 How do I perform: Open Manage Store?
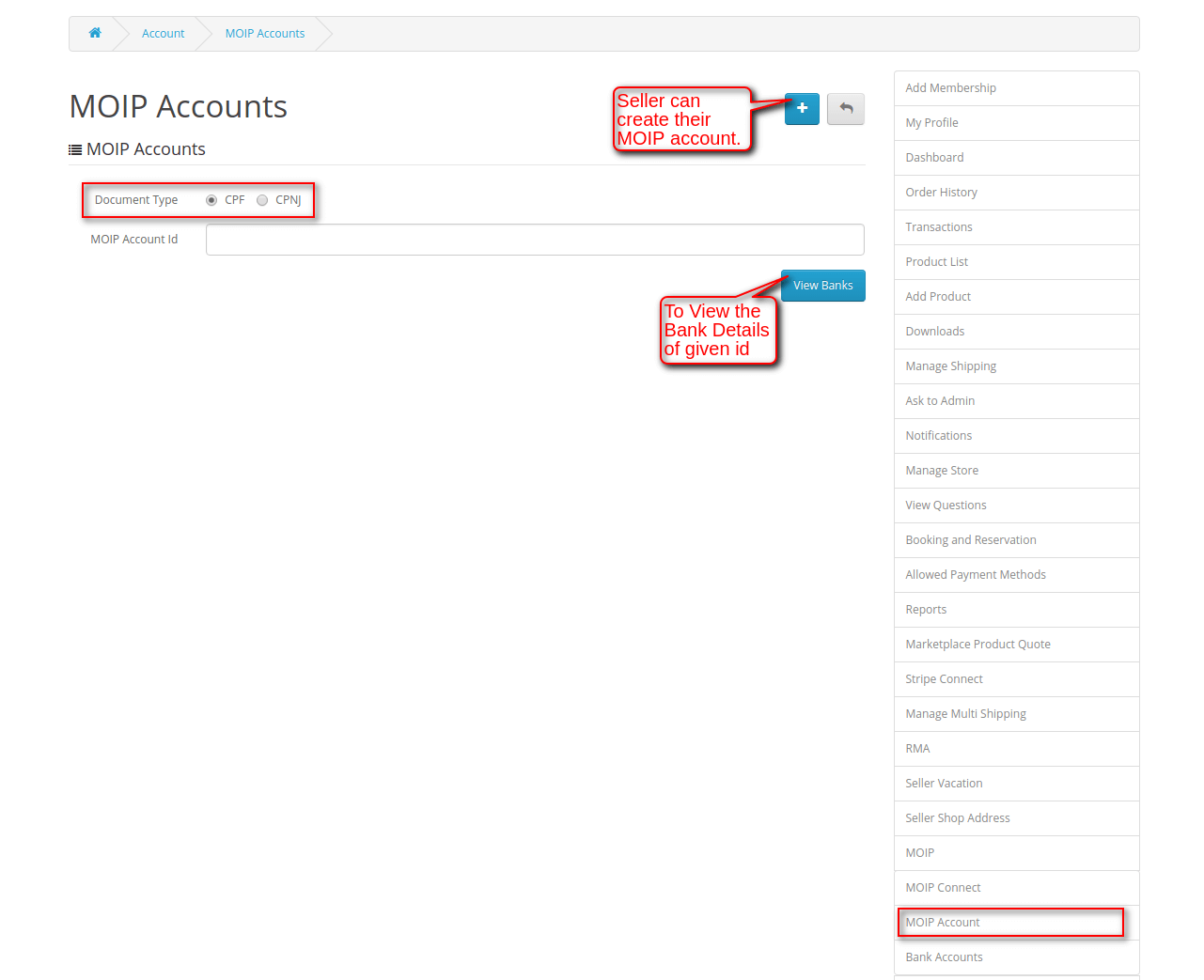click(1017, 471)
